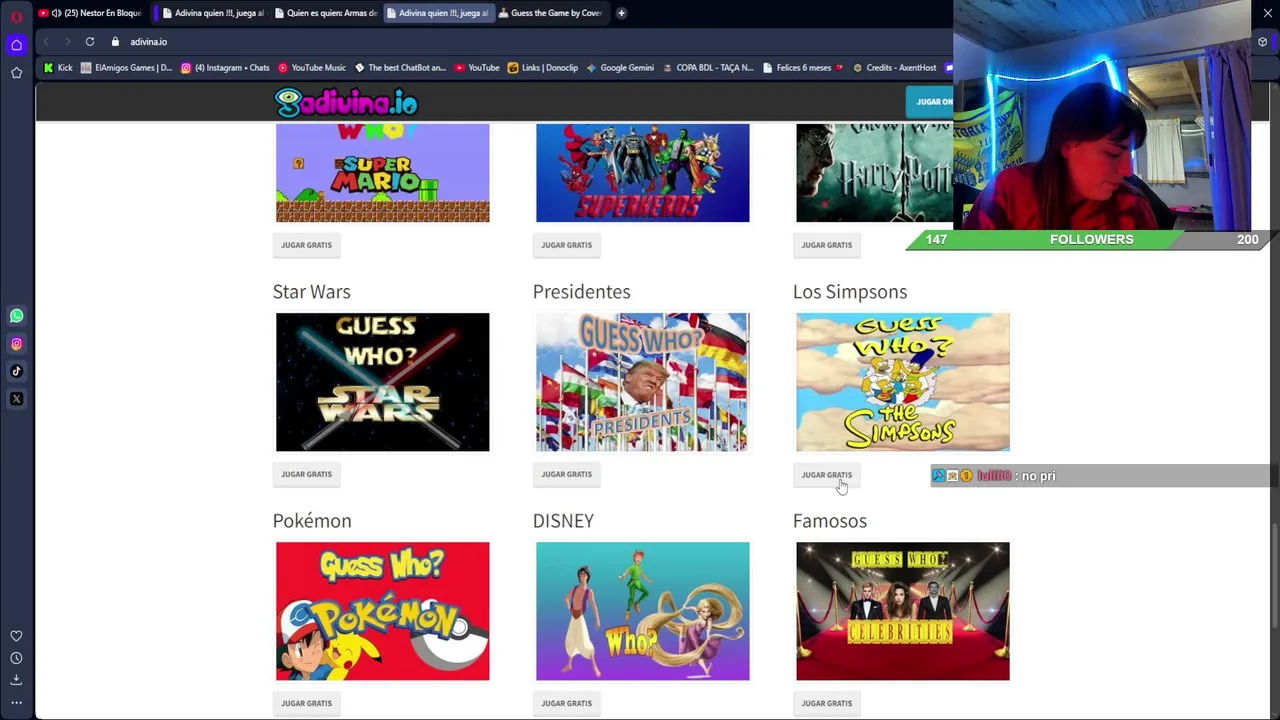This screenshot has height=720, width=1280.
Task: Click JUGAR GRATIS under Super Mario
Action: coord(306,245)
